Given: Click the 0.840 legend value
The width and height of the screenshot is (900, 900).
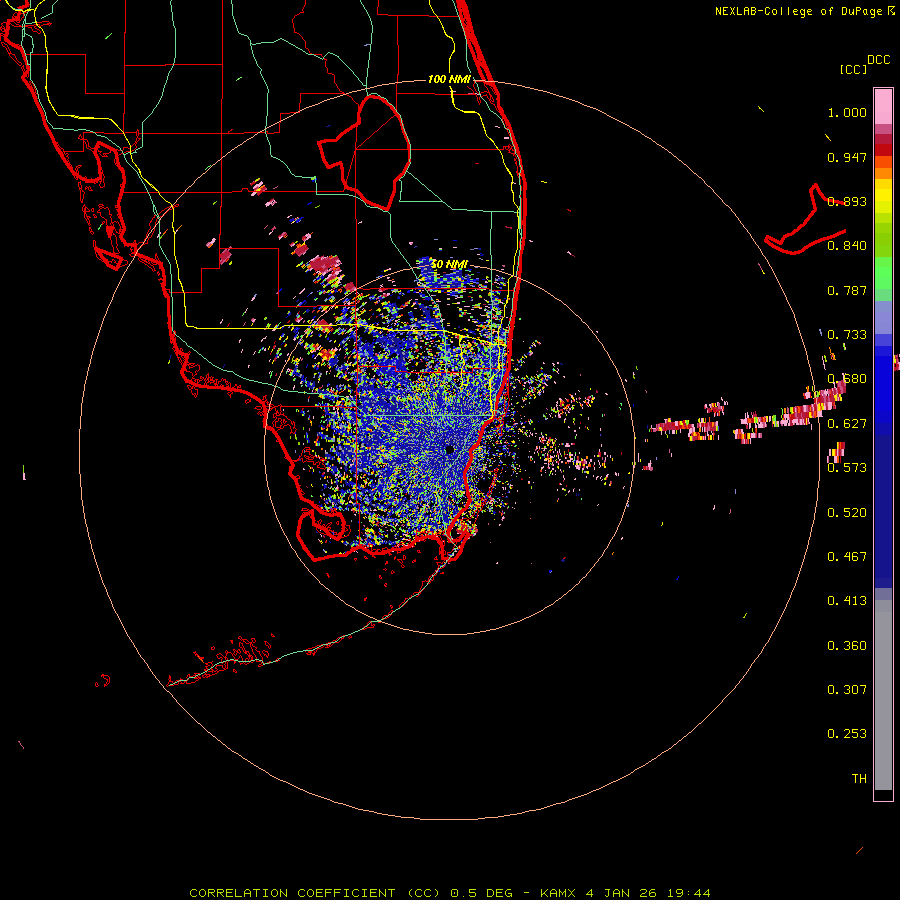Looking at the screenshot, I should pos(847,246).
